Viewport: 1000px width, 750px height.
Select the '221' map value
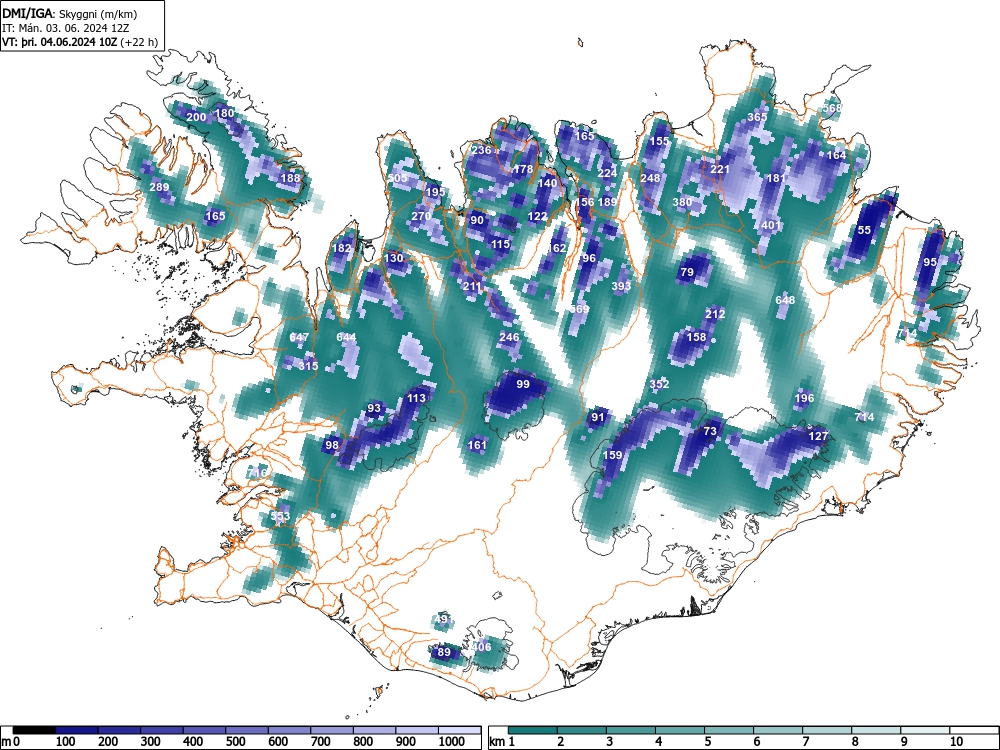719,169
